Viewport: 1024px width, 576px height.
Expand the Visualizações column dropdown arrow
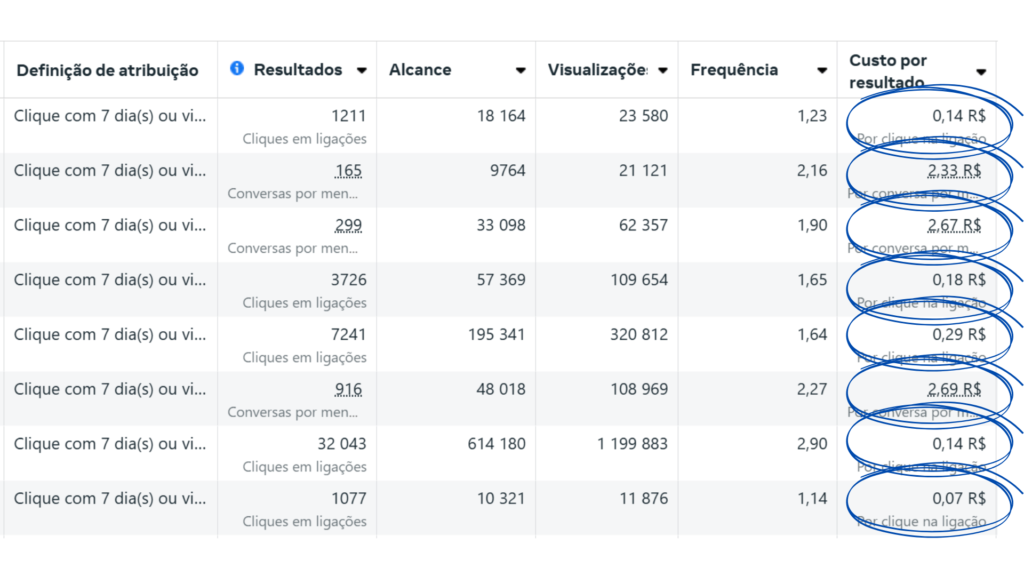[662, 70]
